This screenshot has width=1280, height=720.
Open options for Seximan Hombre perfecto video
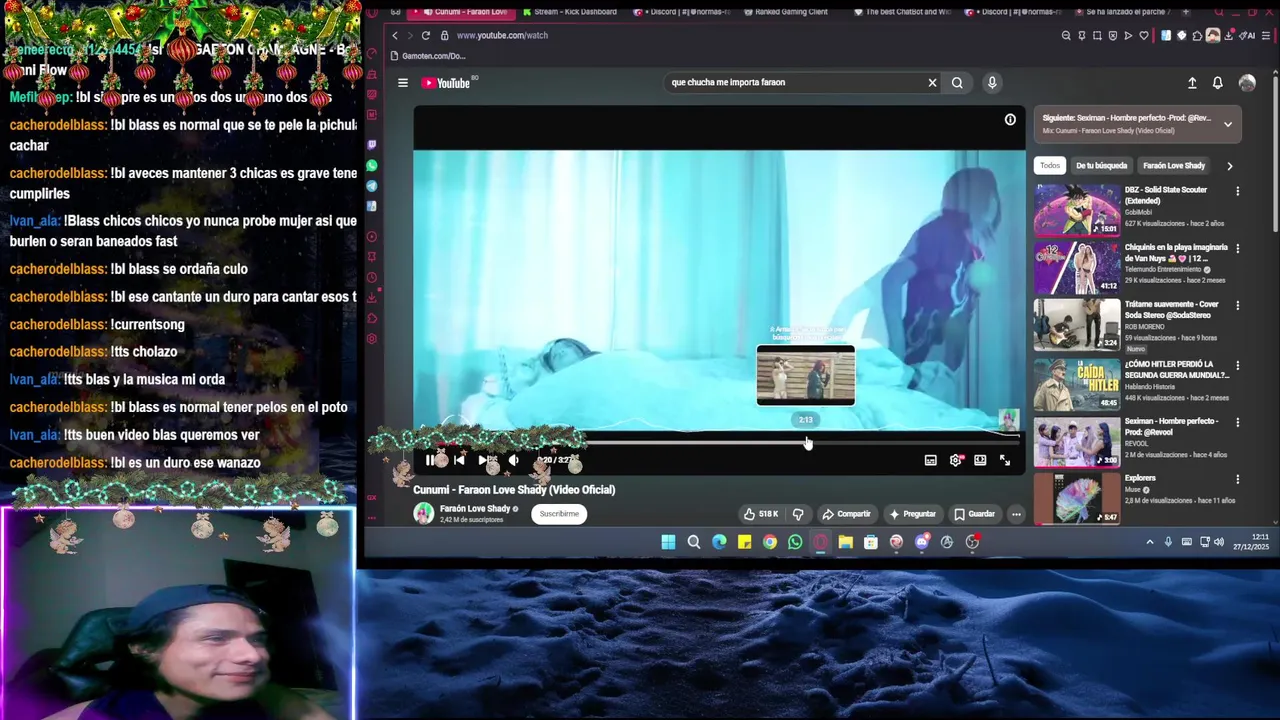pos(1237,422)
